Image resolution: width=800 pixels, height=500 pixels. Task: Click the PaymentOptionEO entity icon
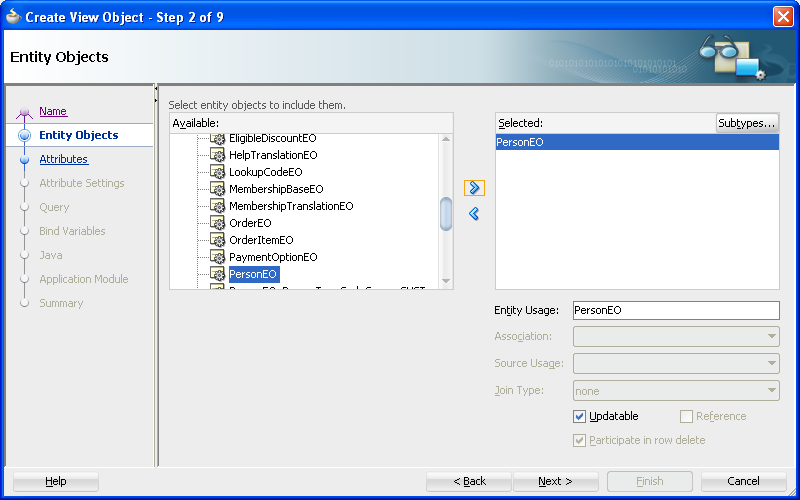pos(218,257)
